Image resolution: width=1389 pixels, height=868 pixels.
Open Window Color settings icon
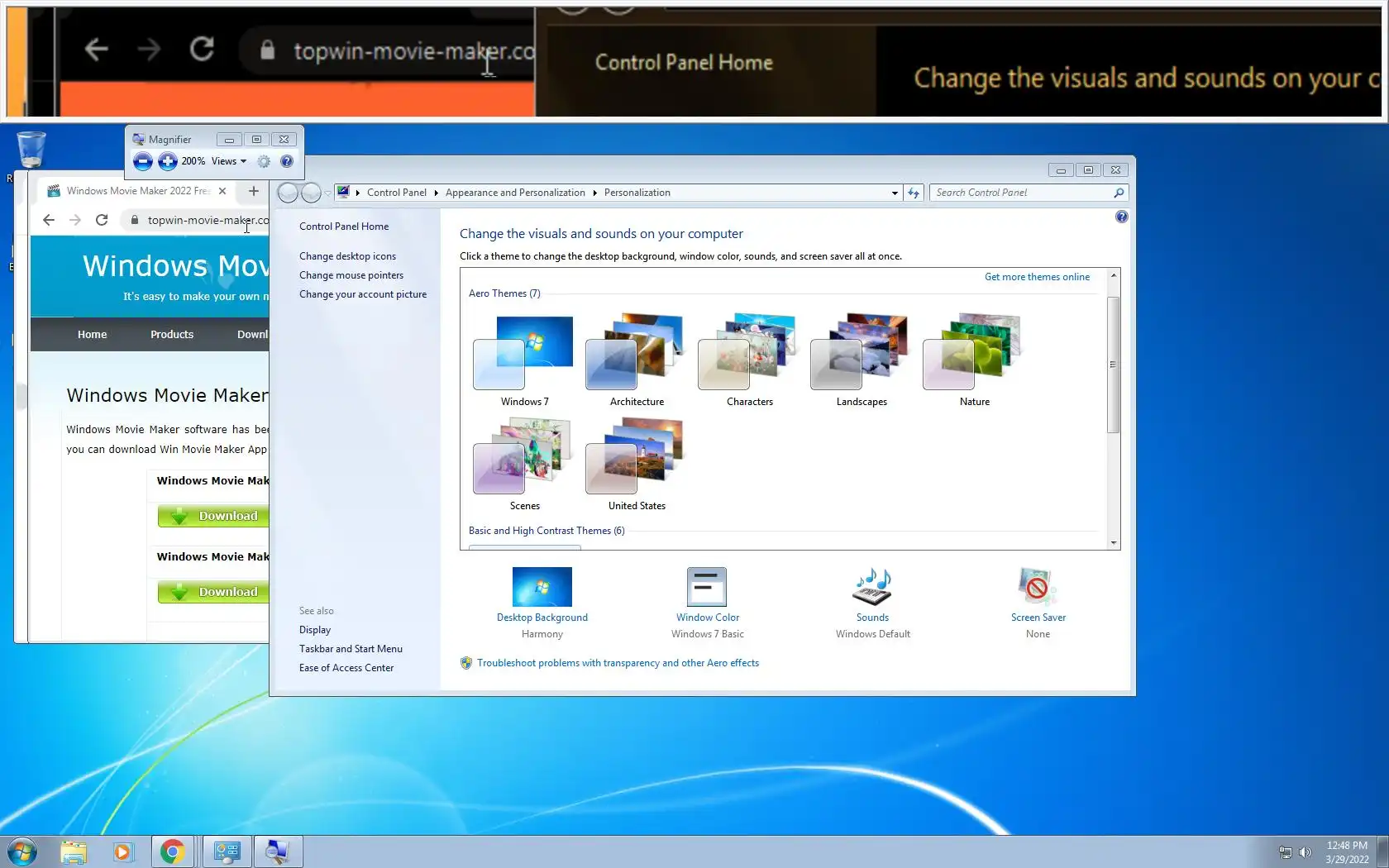coord(707,588)
